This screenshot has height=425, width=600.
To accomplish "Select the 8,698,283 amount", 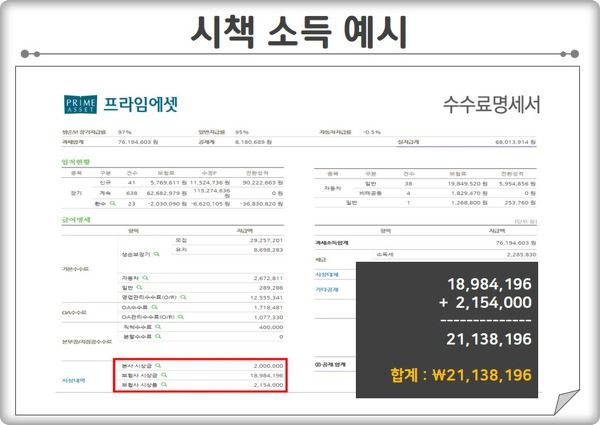I will [268, 250].
